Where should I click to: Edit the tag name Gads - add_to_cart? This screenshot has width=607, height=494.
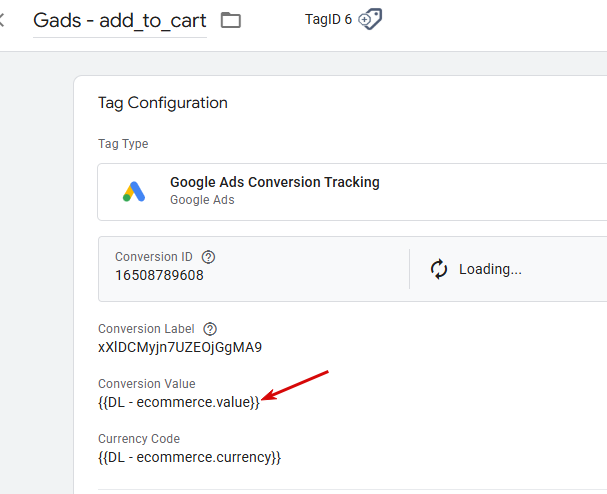[x=120, y=20]
